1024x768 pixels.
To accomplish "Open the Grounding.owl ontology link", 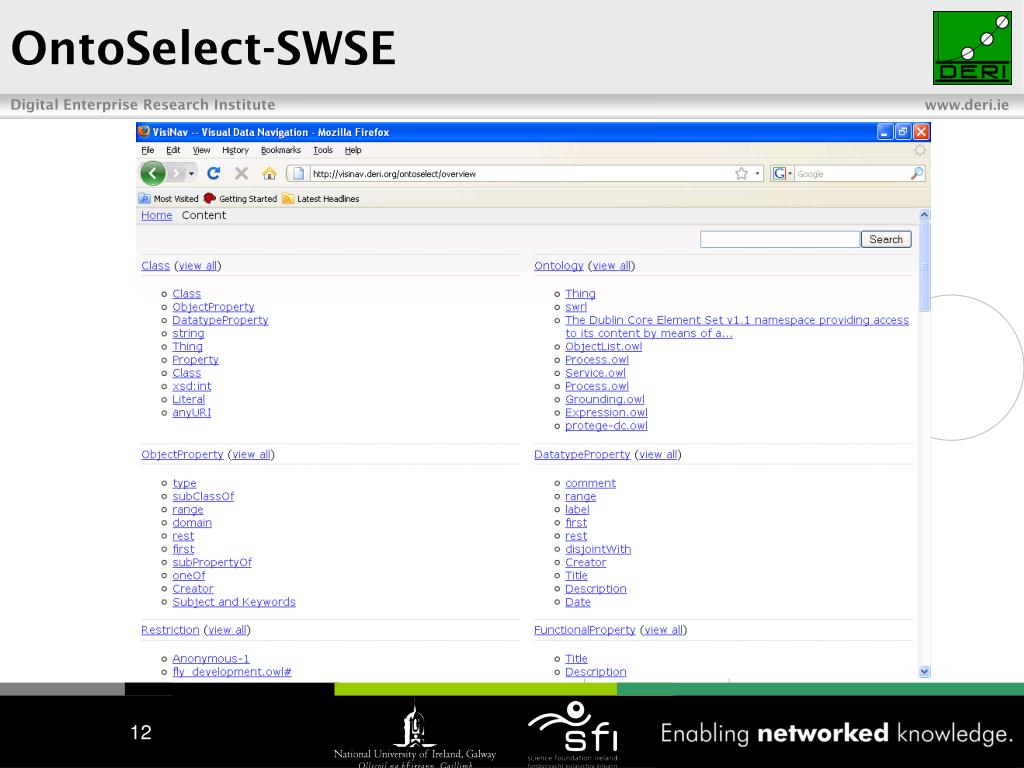I will [605, 400].
